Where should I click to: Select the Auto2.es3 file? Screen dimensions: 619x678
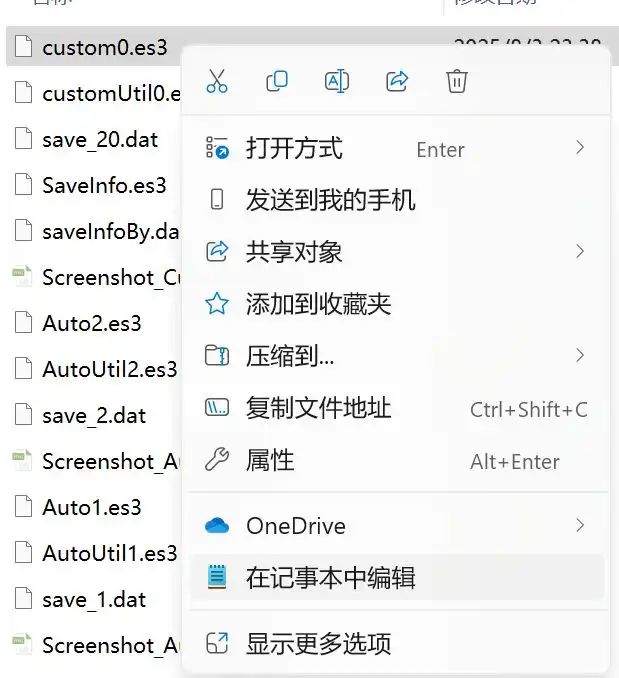[x=92, y=323]
